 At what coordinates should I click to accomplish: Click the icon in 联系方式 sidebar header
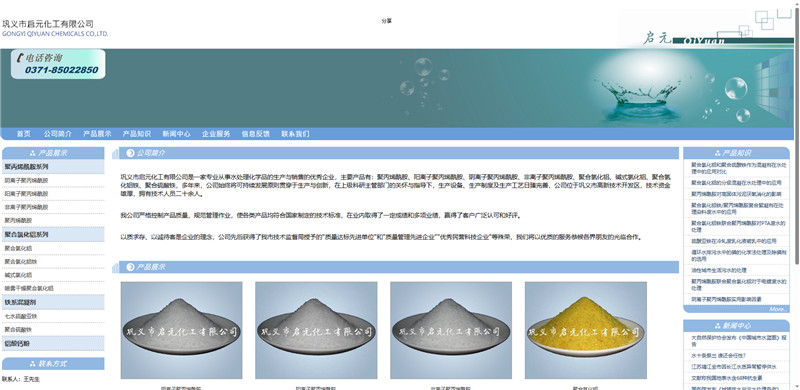(33, 364)
